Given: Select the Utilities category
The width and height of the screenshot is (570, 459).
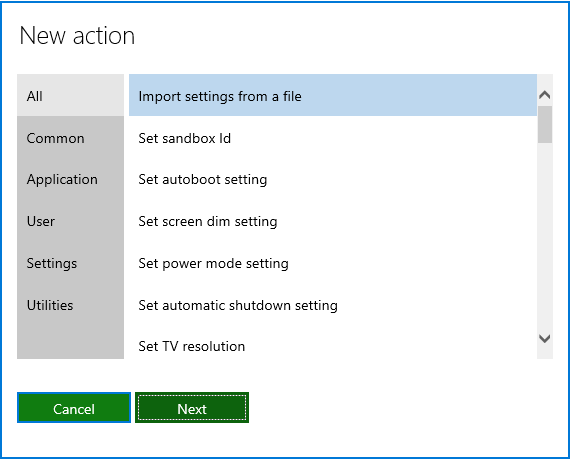Looking at the screenshot, I should click(x=70, y=305).
